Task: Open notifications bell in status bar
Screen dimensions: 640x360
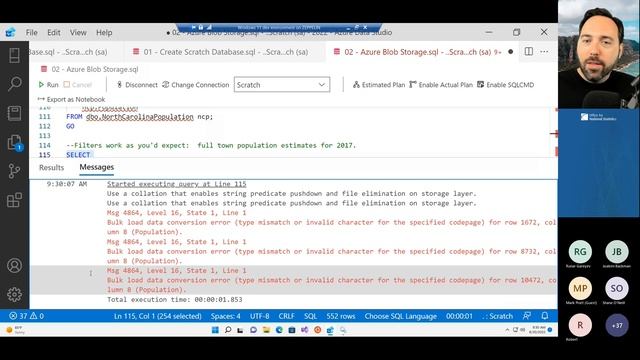Action: point(545,316)
